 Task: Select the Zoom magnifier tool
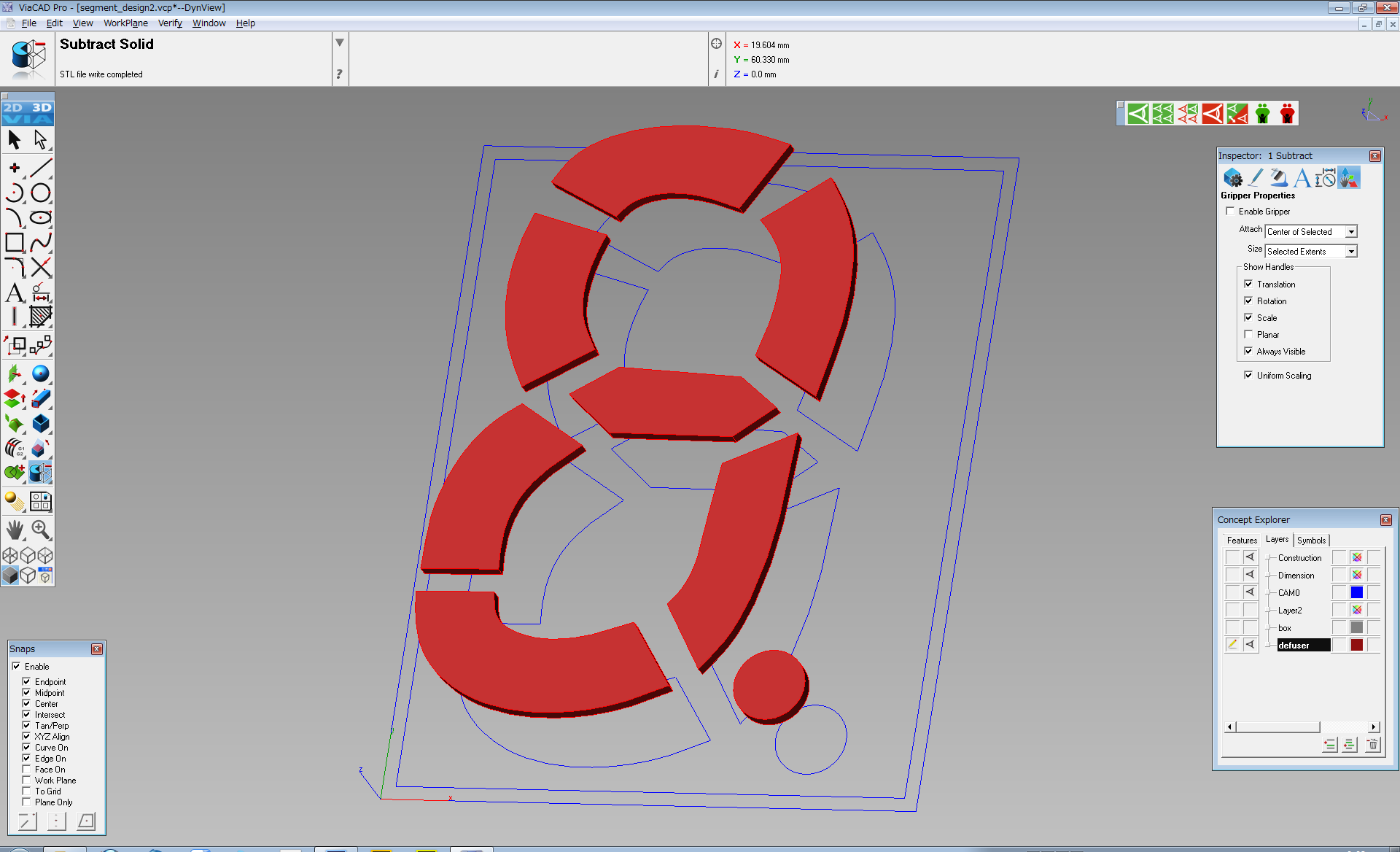(41, 530)
